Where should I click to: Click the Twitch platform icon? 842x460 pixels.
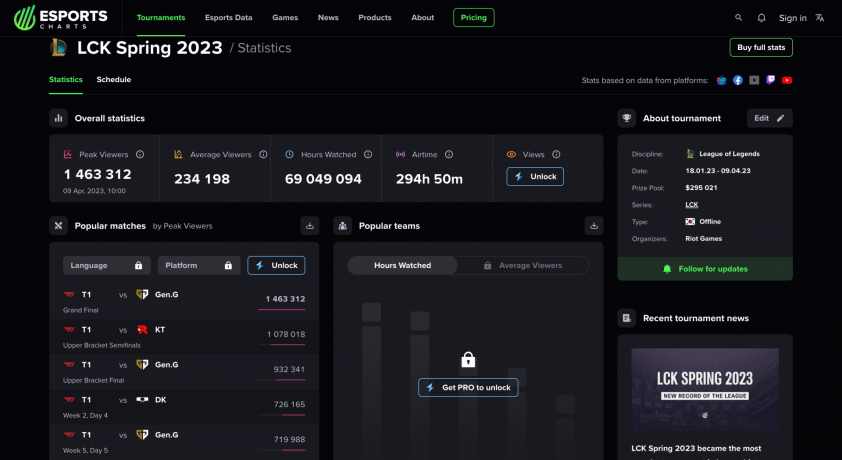click(771, 80)
